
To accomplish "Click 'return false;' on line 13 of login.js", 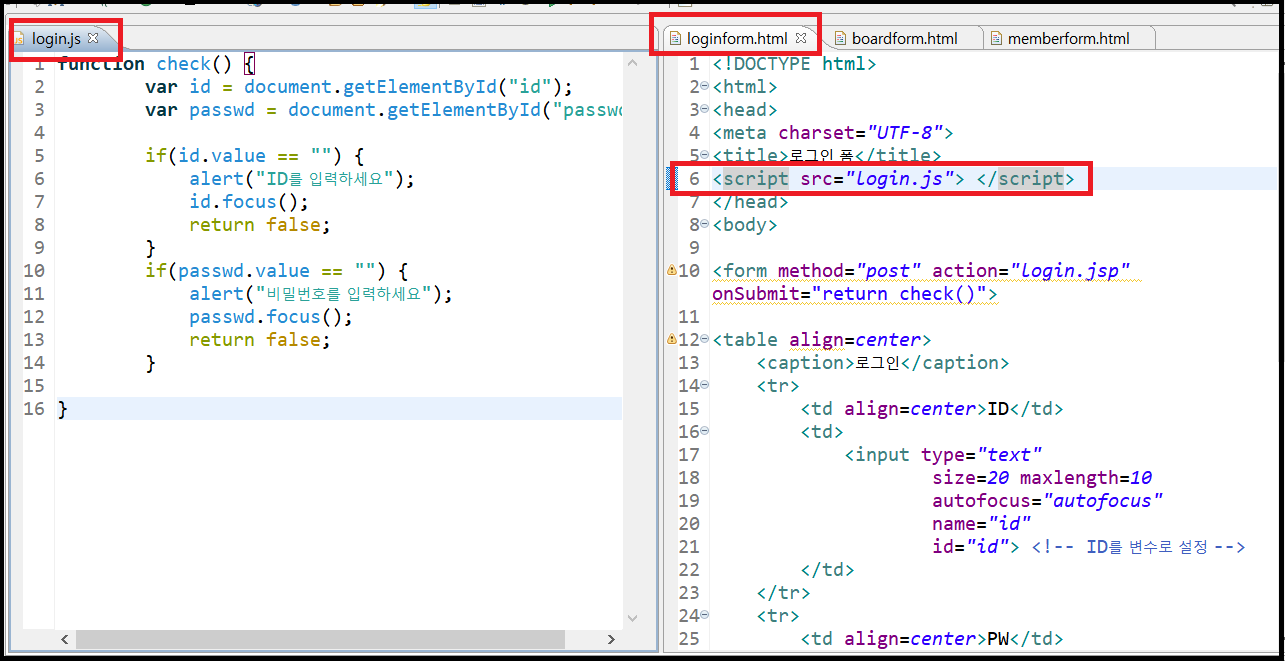I will [x=259, y=340].
